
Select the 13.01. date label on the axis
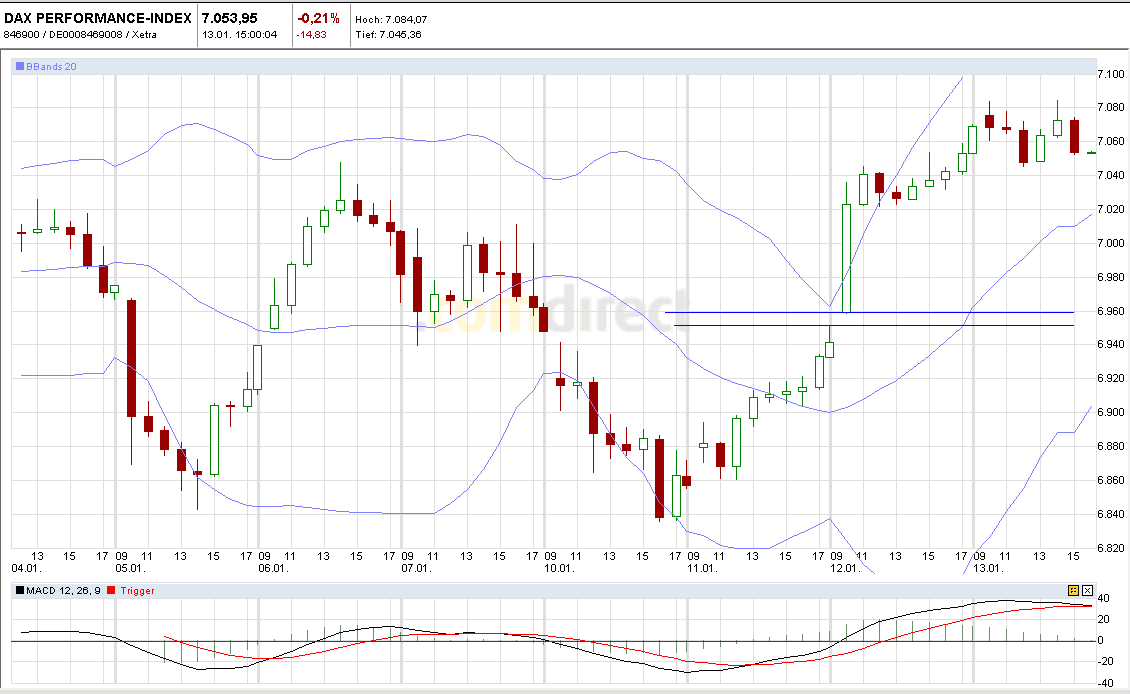(x=990, y=565)
